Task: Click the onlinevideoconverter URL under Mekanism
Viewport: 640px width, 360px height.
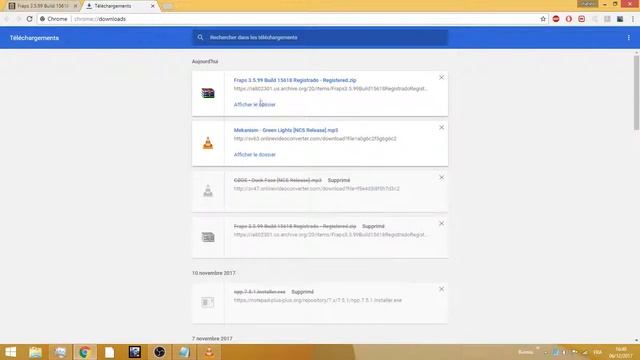Action: coord(315,139)
